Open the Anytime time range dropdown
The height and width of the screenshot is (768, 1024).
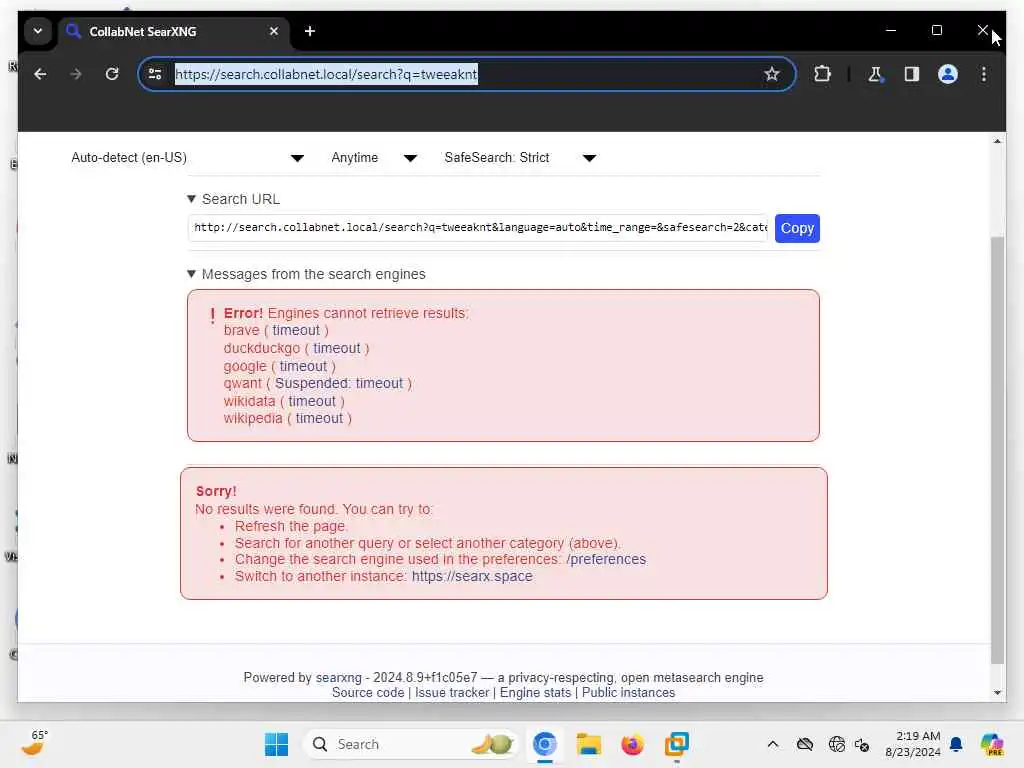click(x=374, y=158)
